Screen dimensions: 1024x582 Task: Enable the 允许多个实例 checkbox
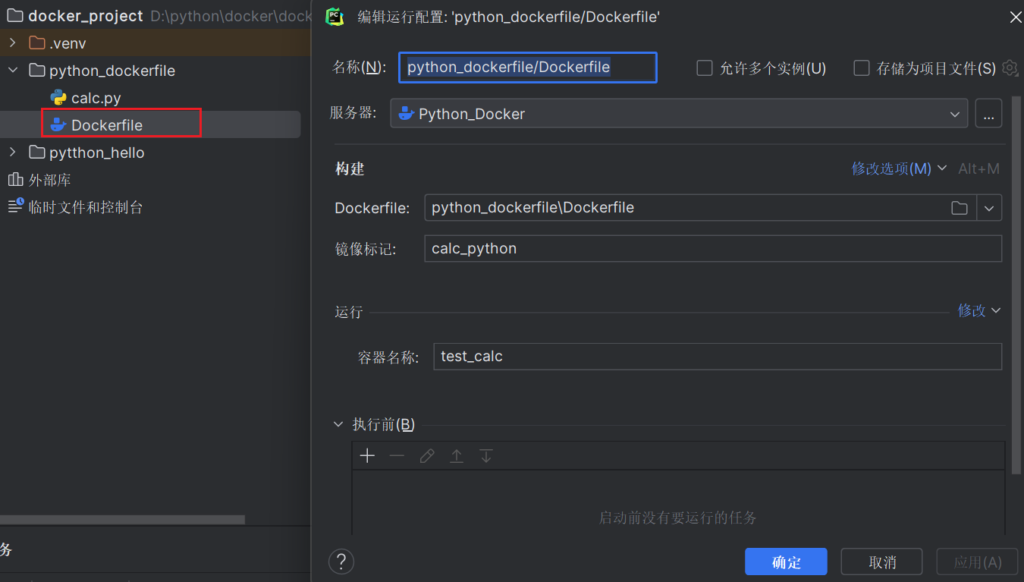point(705,68)
